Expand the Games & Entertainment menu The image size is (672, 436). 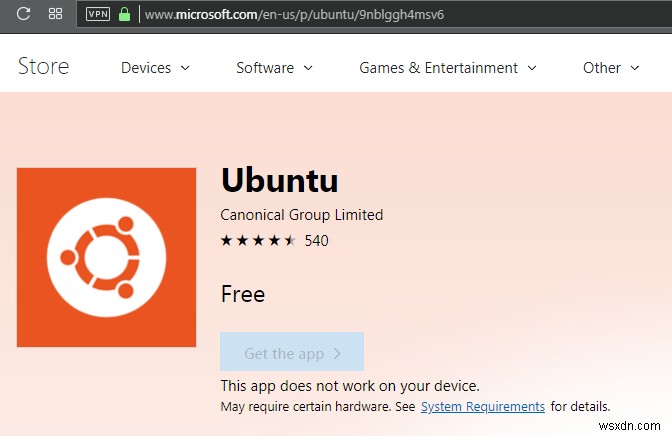[x=448, y=68]
